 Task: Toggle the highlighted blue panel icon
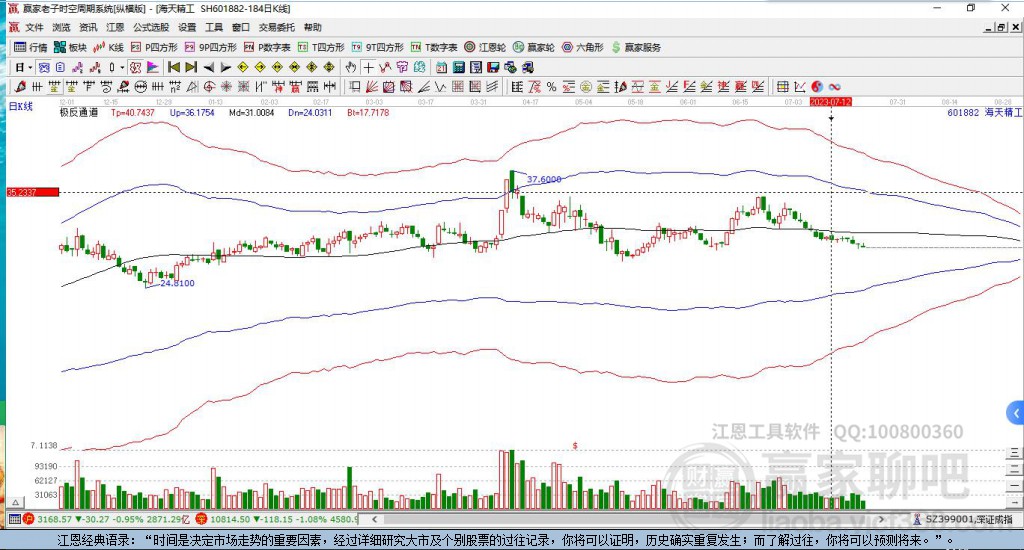(x=44, y=67)
